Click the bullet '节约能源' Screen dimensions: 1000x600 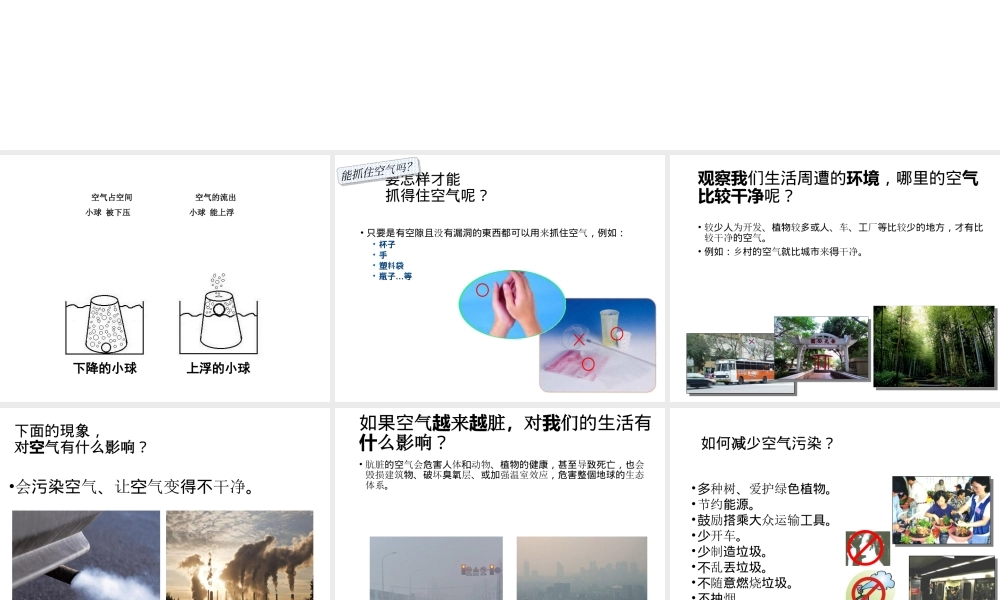(x=724, y=504)
